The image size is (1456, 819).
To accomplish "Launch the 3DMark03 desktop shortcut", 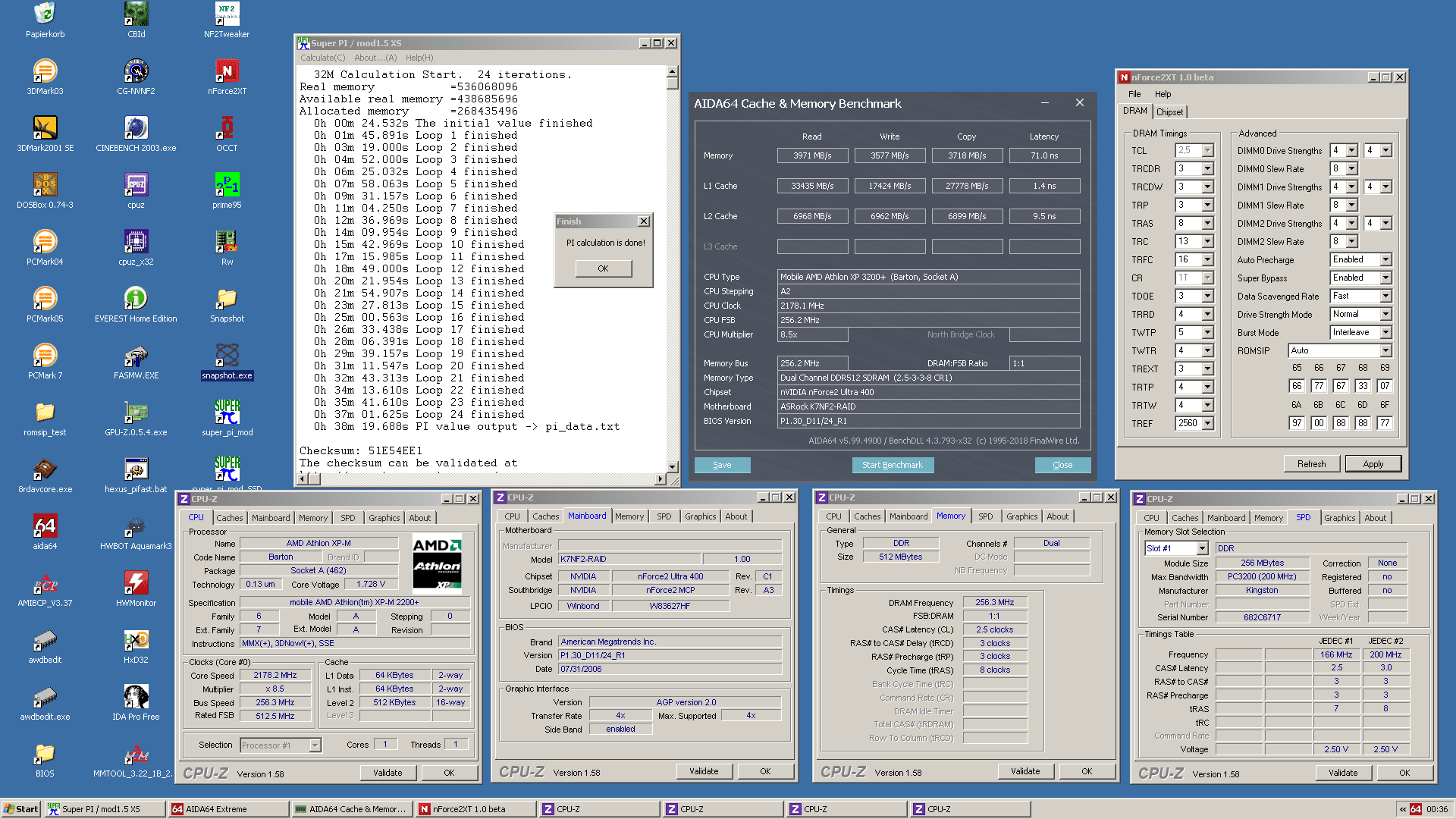I will pyautogui.click(x=45, y=77).
